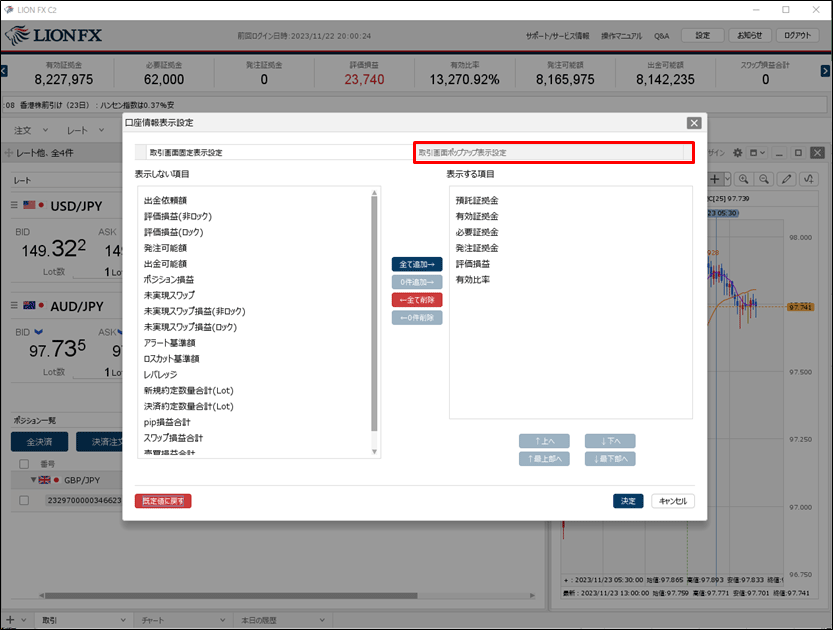Screen dimensions: 833x630
Task: Click the 0件追加→ button
Action: tap(417, 282)
